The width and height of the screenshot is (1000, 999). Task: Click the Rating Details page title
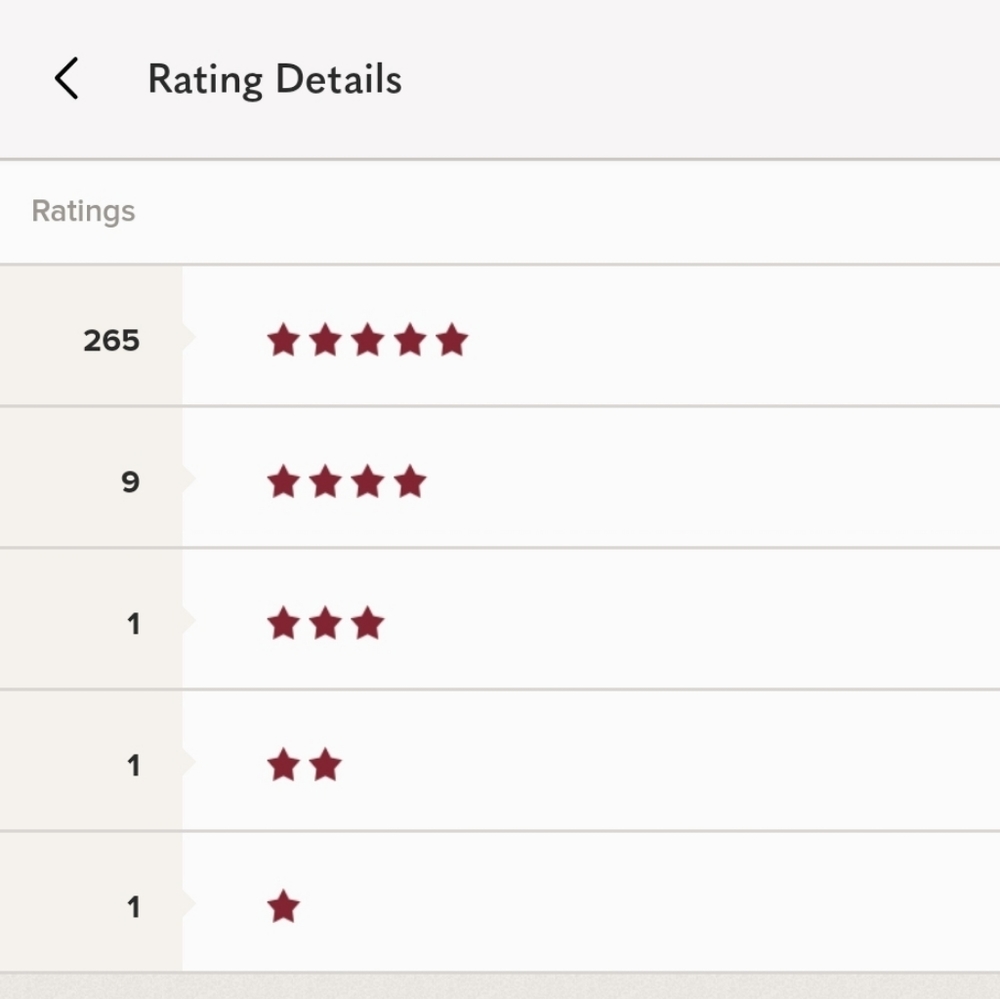point(274,79)
